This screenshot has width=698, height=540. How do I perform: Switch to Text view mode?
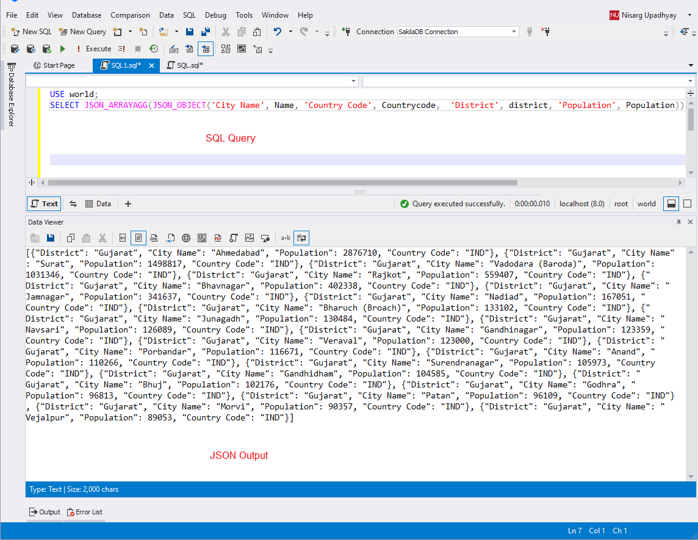[44, 204]
